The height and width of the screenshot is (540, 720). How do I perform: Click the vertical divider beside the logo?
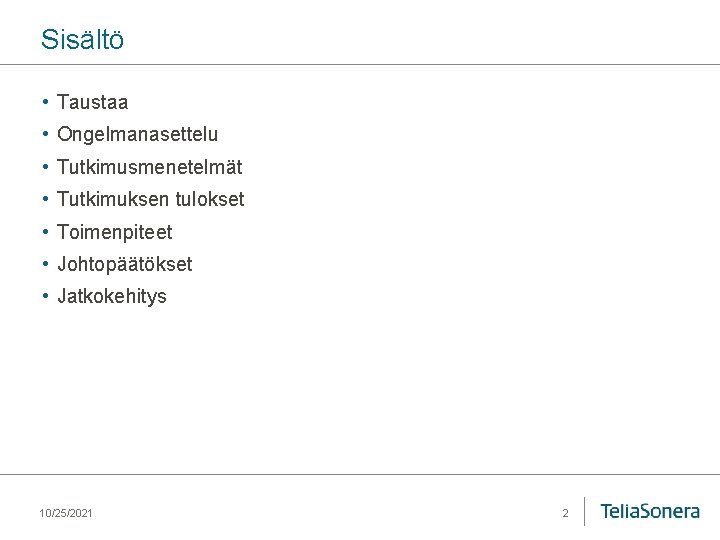point(585,511)
